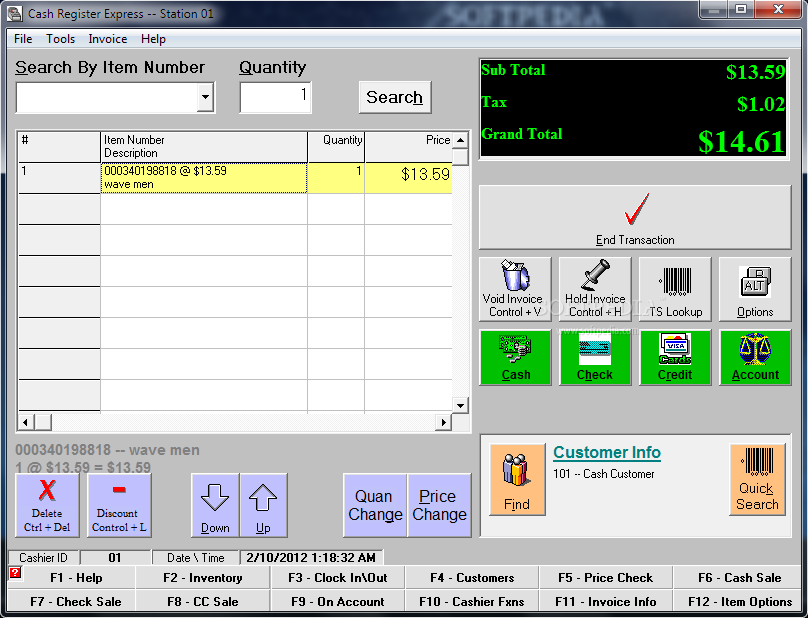The width and height of the screenshot is (808, 618).
Task: Click the Search By Item Number field
Action: click(107, 97)
